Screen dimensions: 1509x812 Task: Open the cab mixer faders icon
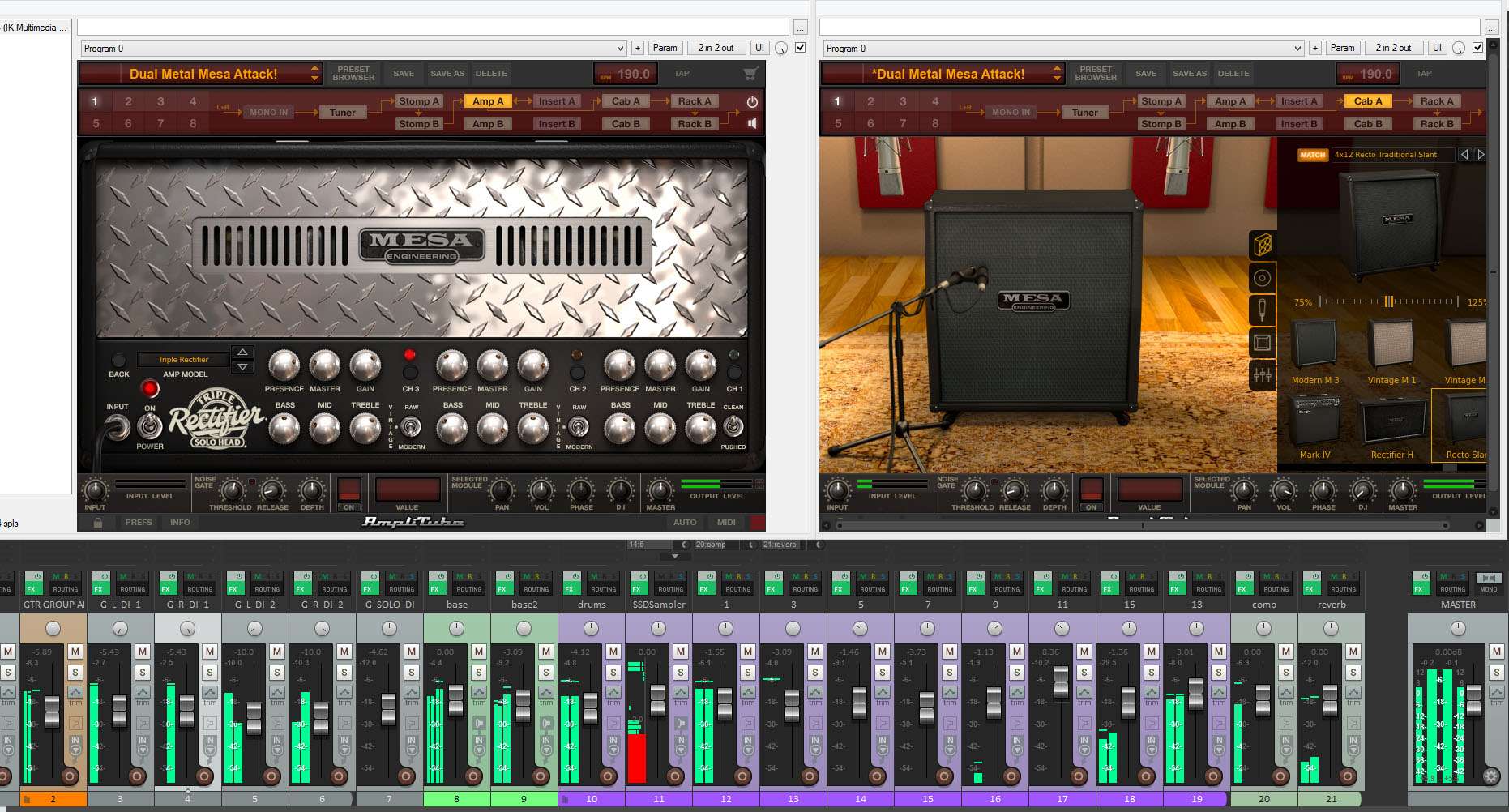click(1262, 374)
